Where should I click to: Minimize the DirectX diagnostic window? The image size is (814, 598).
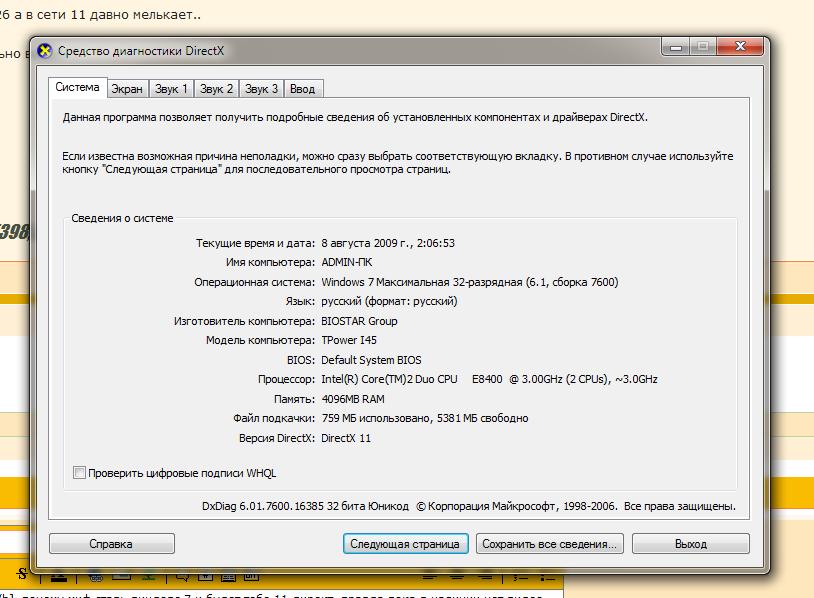click(x=675, y=47)
